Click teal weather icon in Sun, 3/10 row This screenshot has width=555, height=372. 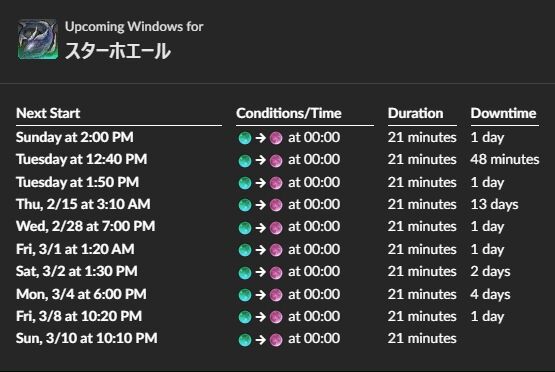(245, 340)
